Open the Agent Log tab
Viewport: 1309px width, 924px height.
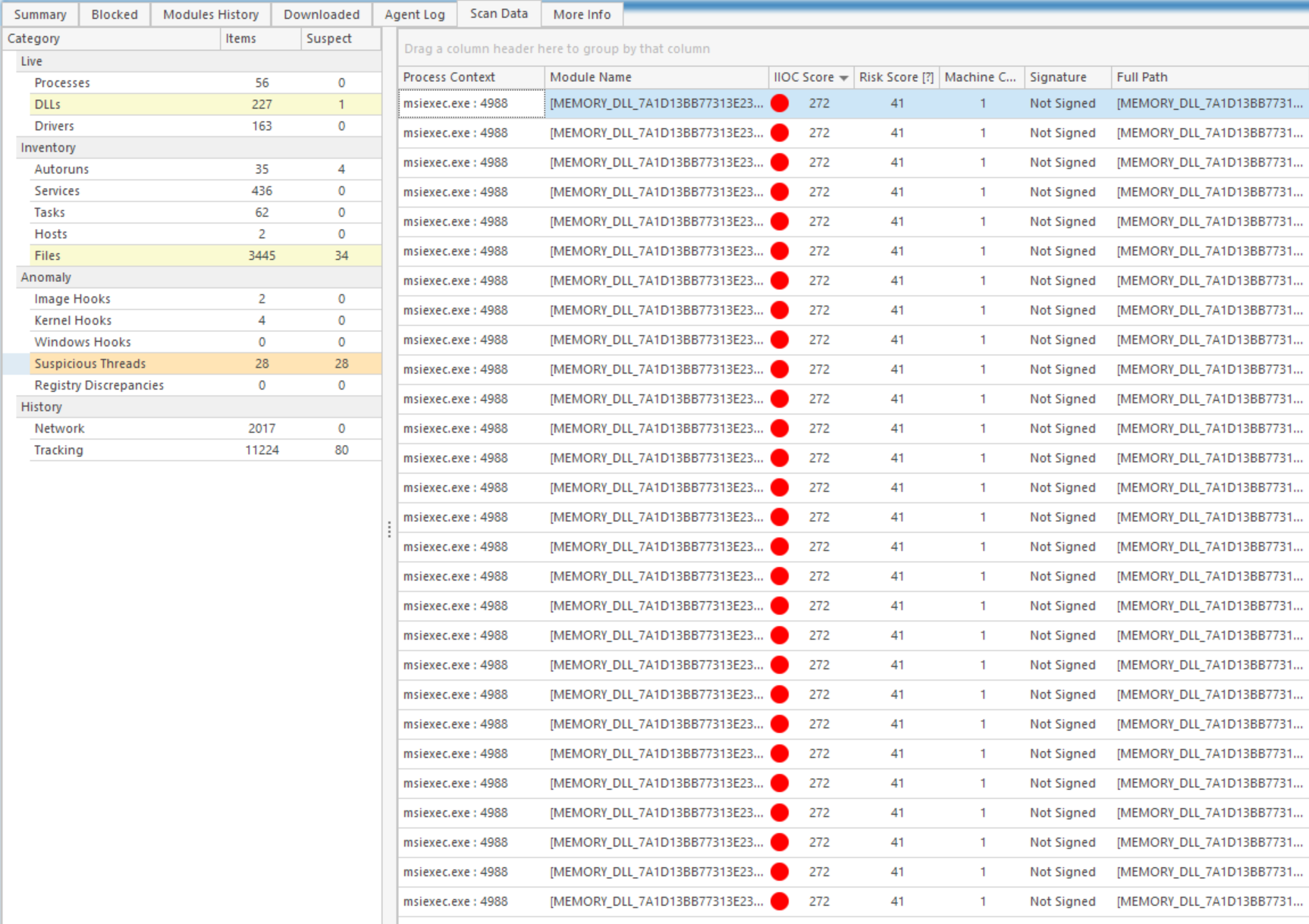414,14
